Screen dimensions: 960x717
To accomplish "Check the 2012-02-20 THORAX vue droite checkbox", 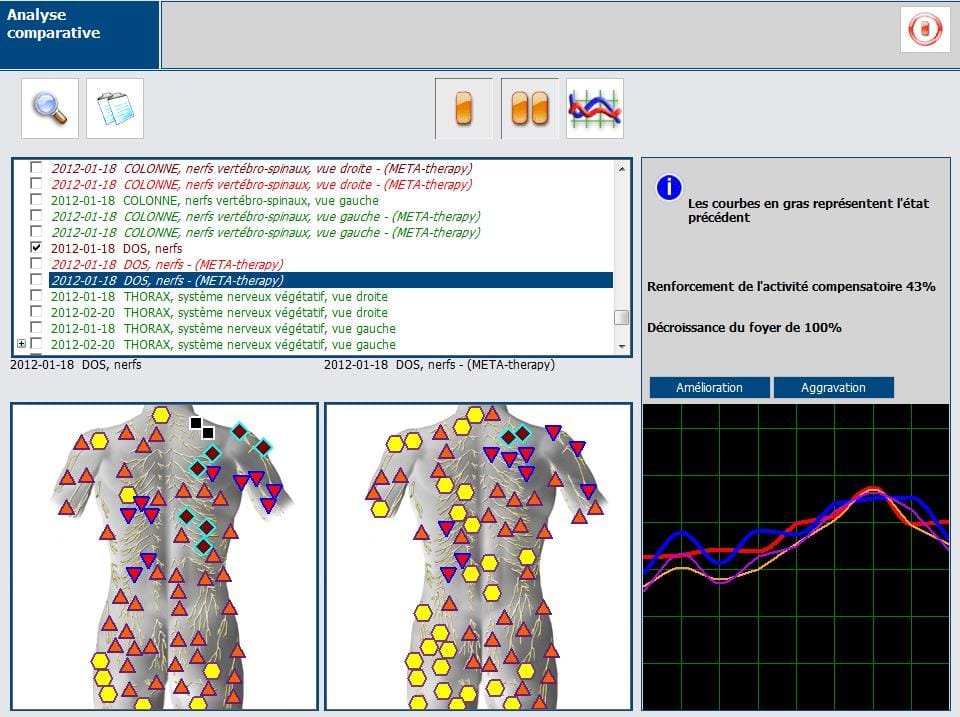I will 36,312.
